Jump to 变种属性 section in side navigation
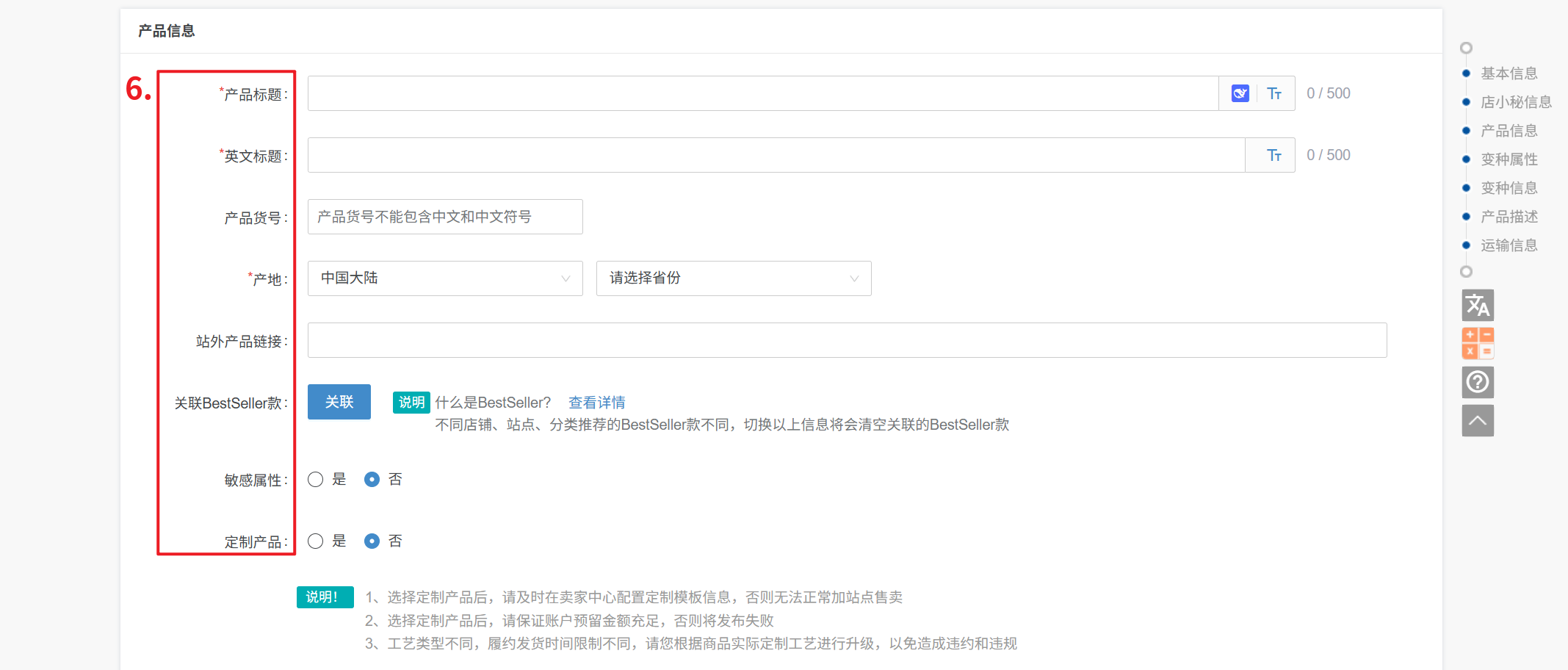 point(1509,159)
